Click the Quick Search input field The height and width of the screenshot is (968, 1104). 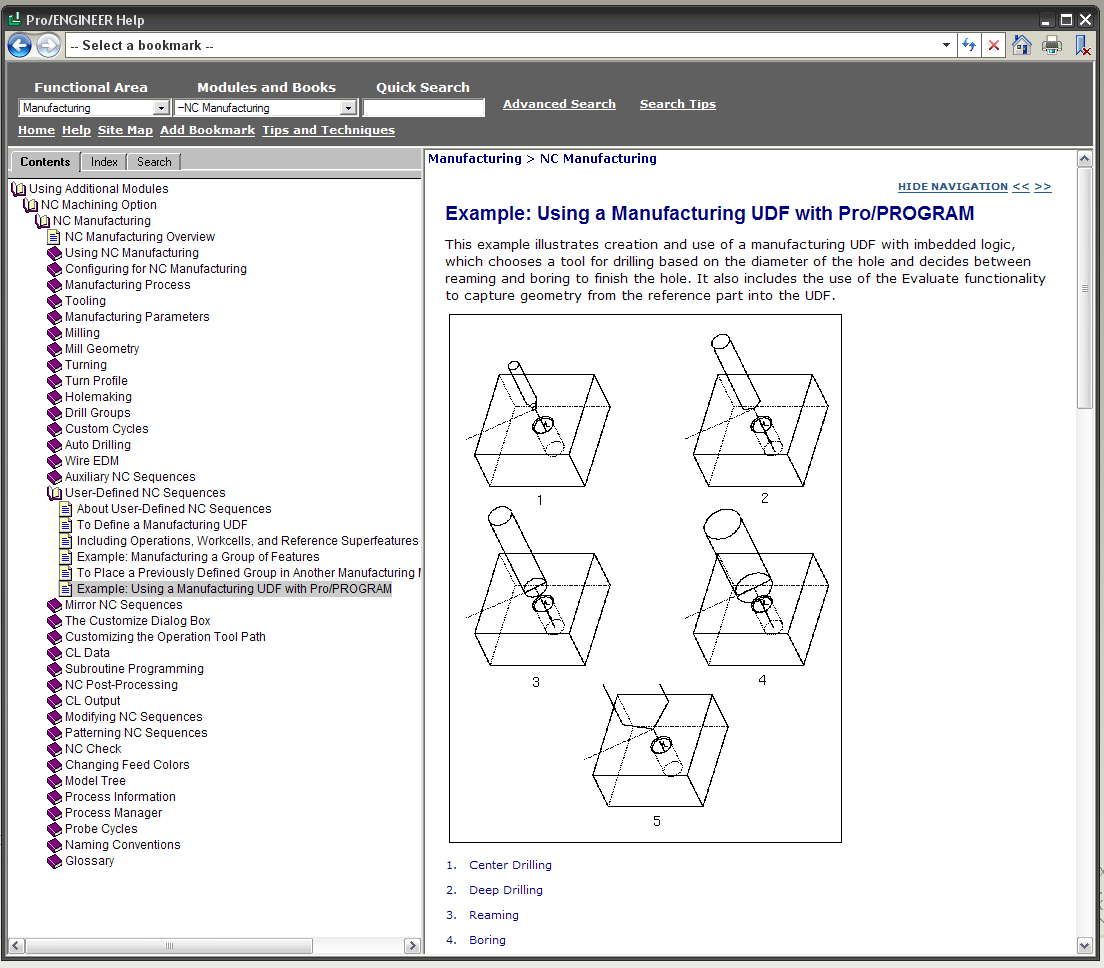(x=424, y=108)
